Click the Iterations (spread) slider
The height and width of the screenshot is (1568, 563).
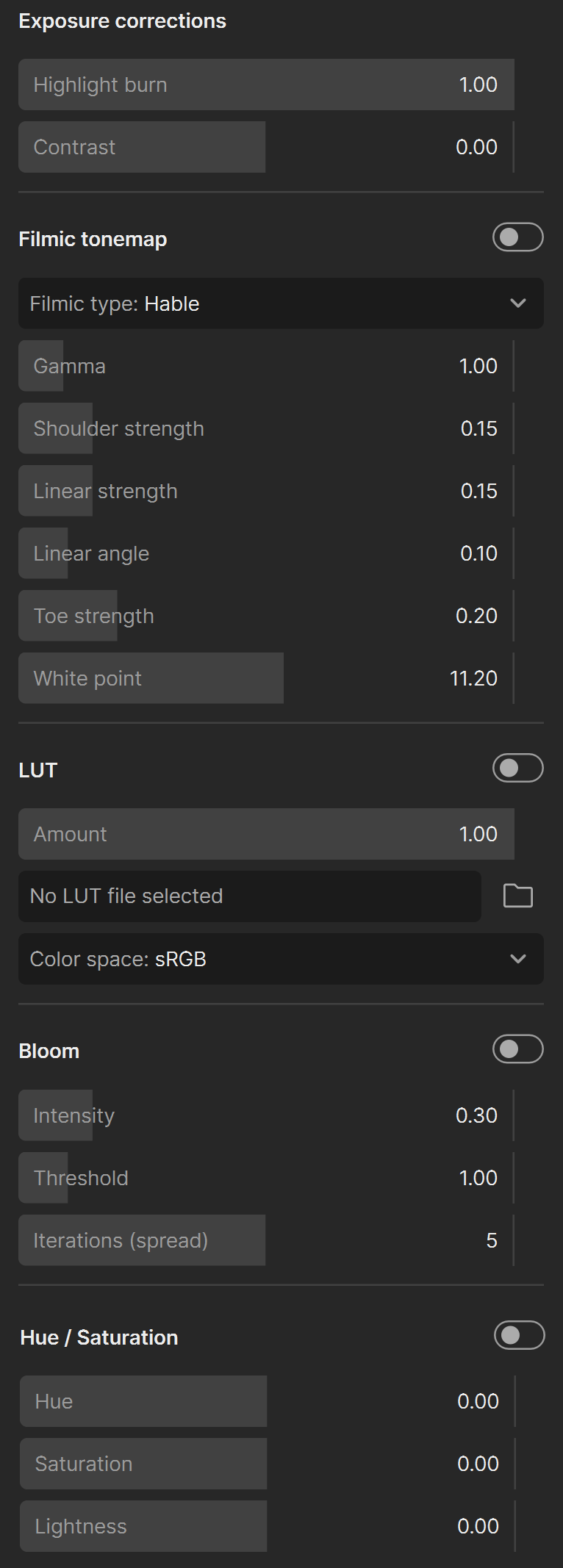coord(266,1240)
